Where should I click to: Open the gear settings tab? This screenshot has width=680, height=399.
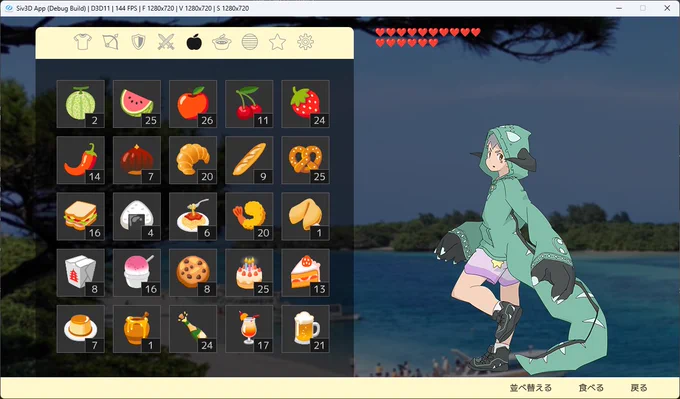click(x=305, y=42)
